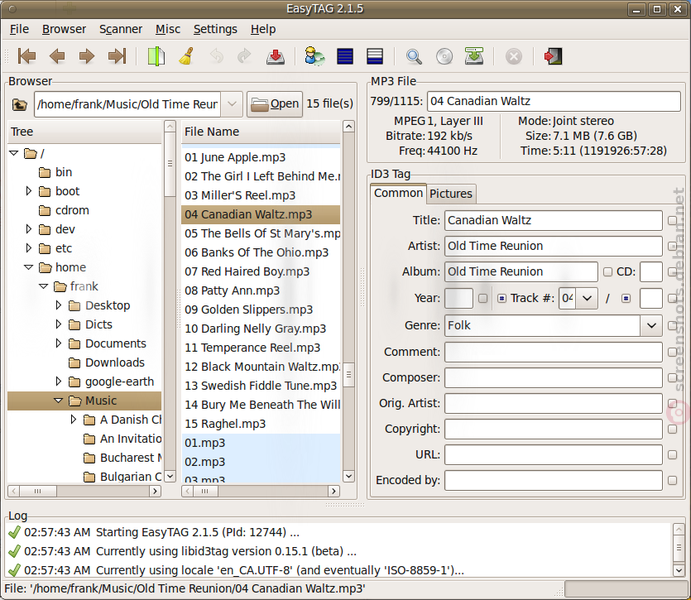
Task: Remove tags with the broom icon
Action: coord(186,56)
